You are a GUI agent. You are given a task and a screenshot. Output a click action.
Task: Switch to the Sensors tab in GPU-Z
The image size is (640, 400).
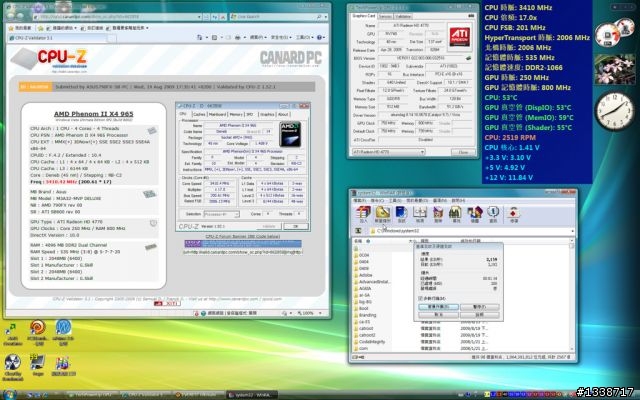(x=385, y=16)
